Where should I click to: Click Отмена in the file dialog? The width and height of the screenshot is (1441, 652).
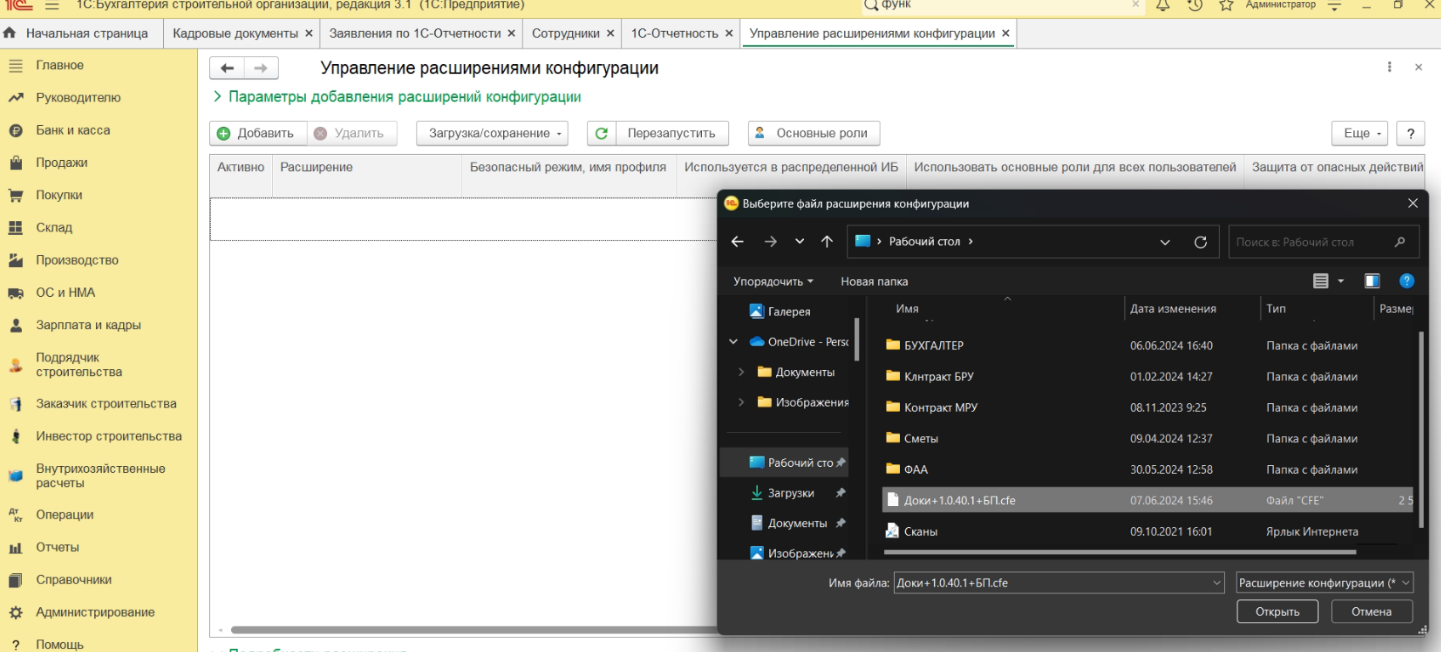(x=1371, y=612)
